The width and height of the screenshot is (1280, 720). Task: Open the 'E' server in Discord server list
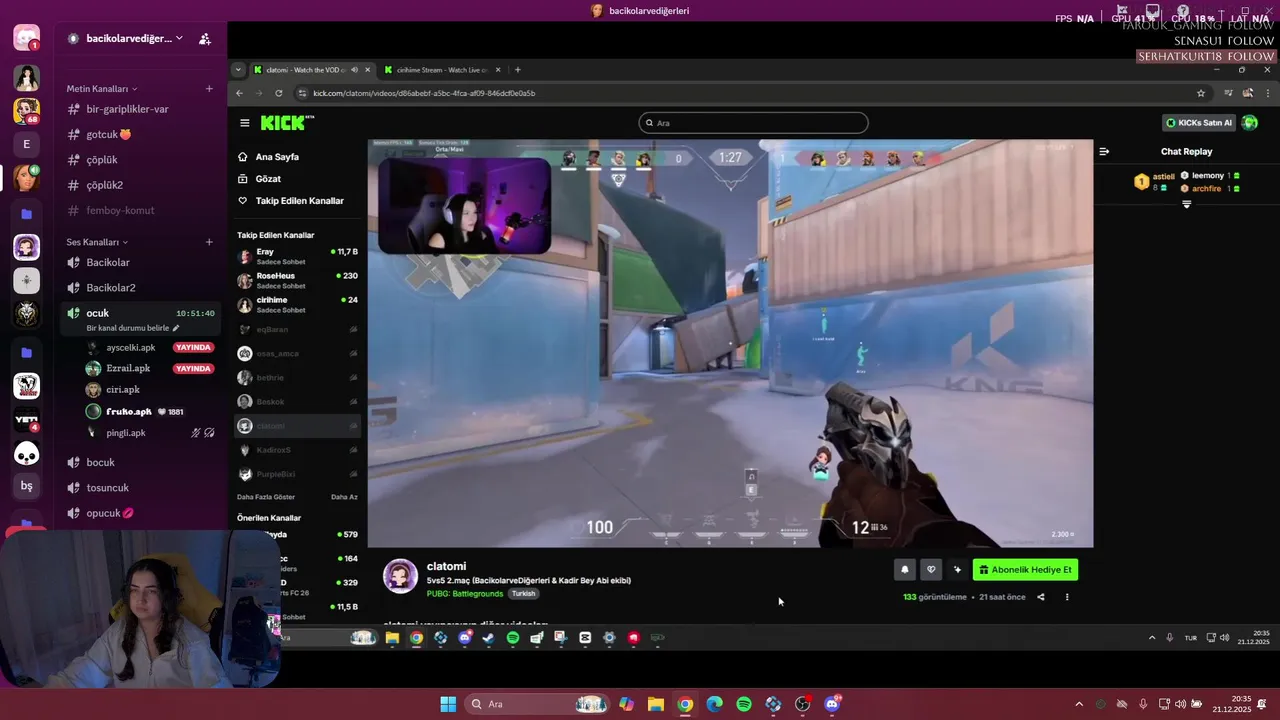point(27,144)
